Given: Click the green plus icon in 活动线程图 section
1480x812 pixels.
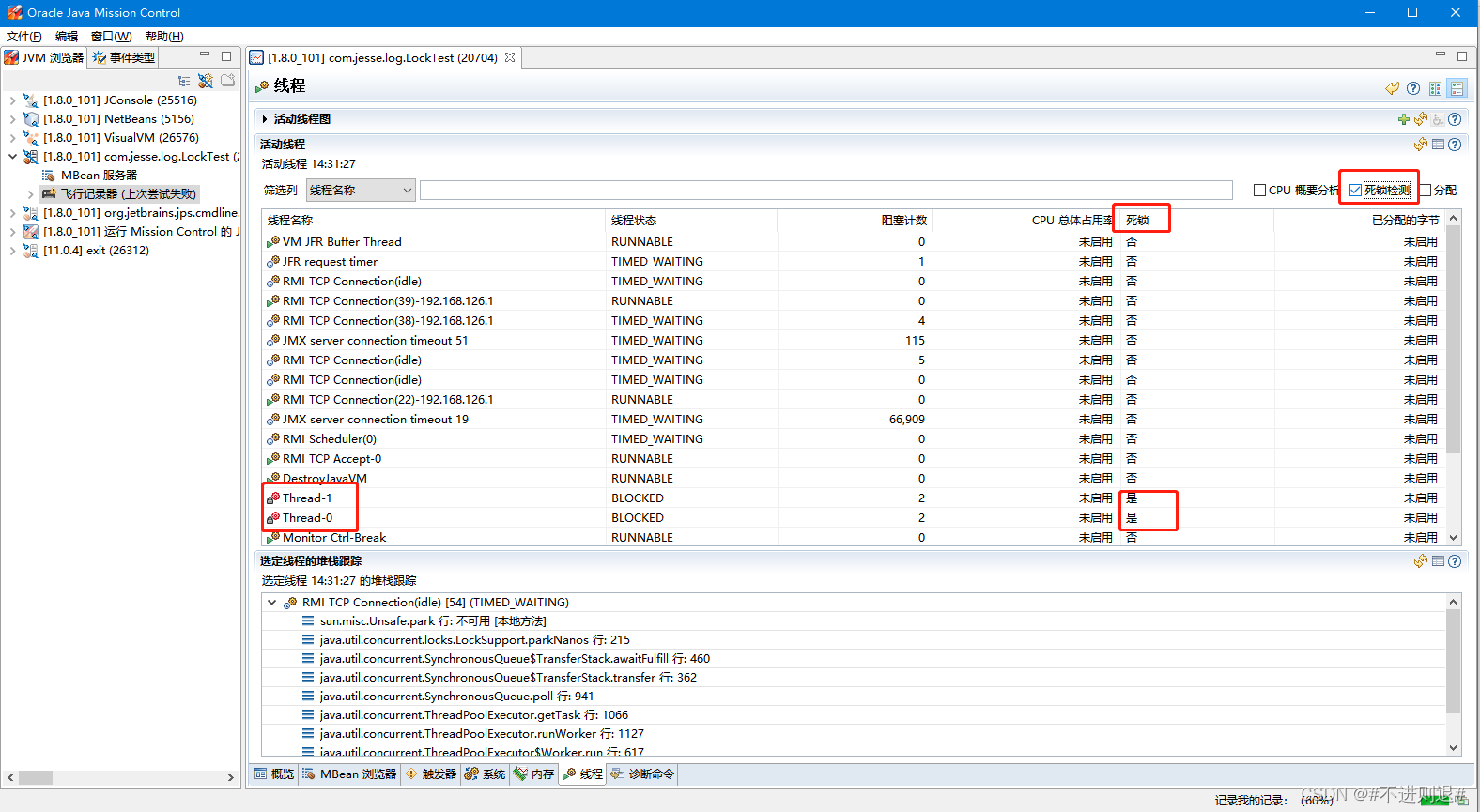Looking at the screenshot, I should point(1403,119).
